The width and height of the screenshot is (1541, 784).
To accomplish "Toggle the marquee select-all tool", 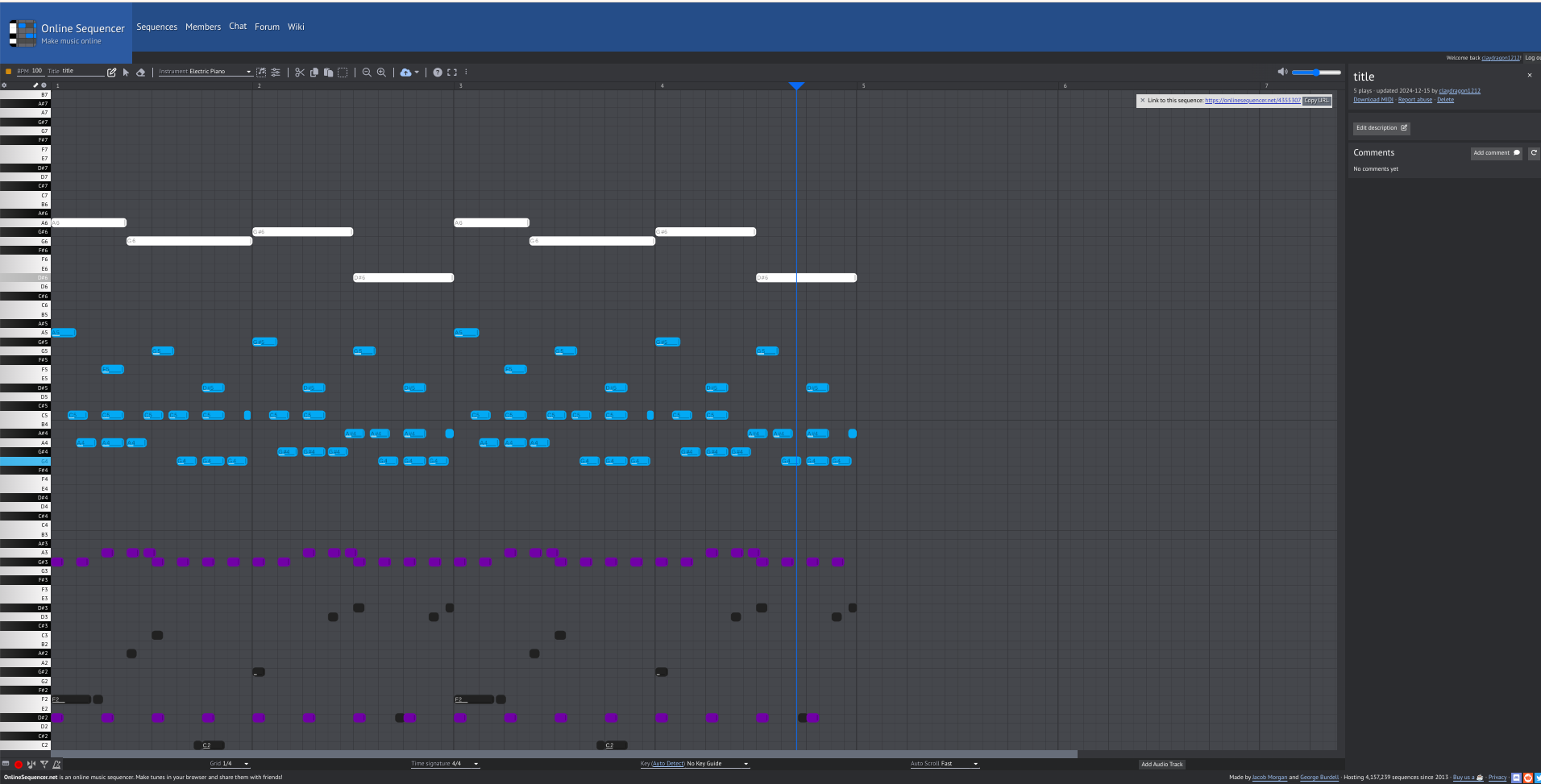I will 343,73.
